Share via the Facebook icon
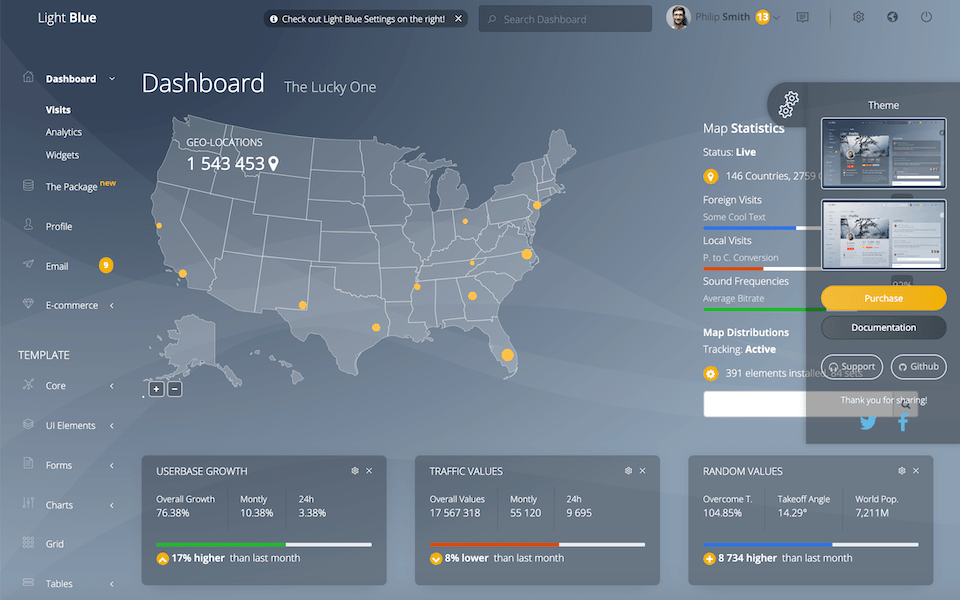 point(903,422)
